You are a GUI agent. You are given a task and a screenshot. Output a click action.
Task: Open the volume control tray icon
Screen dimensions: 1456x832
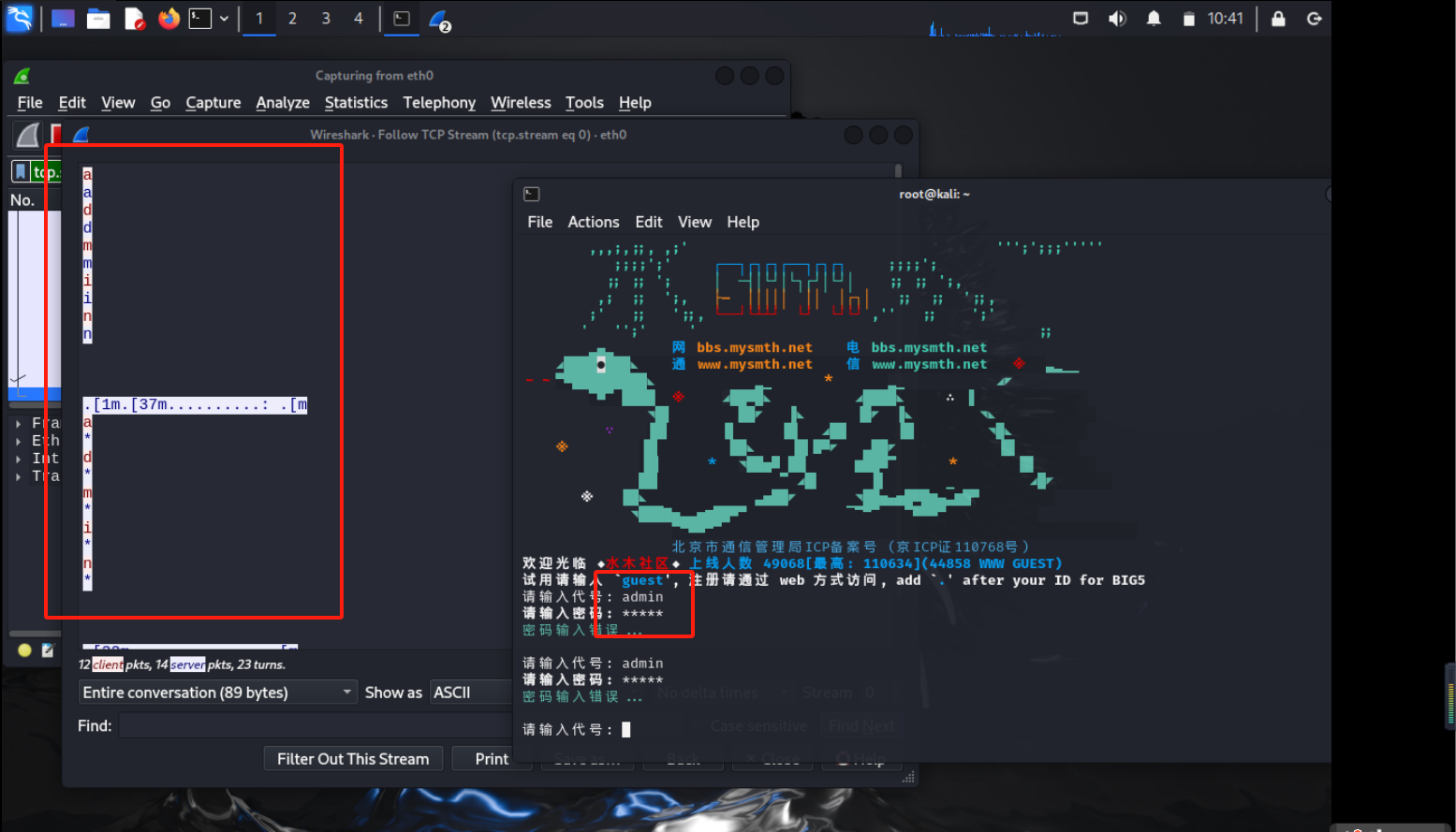pos(1117,19)
